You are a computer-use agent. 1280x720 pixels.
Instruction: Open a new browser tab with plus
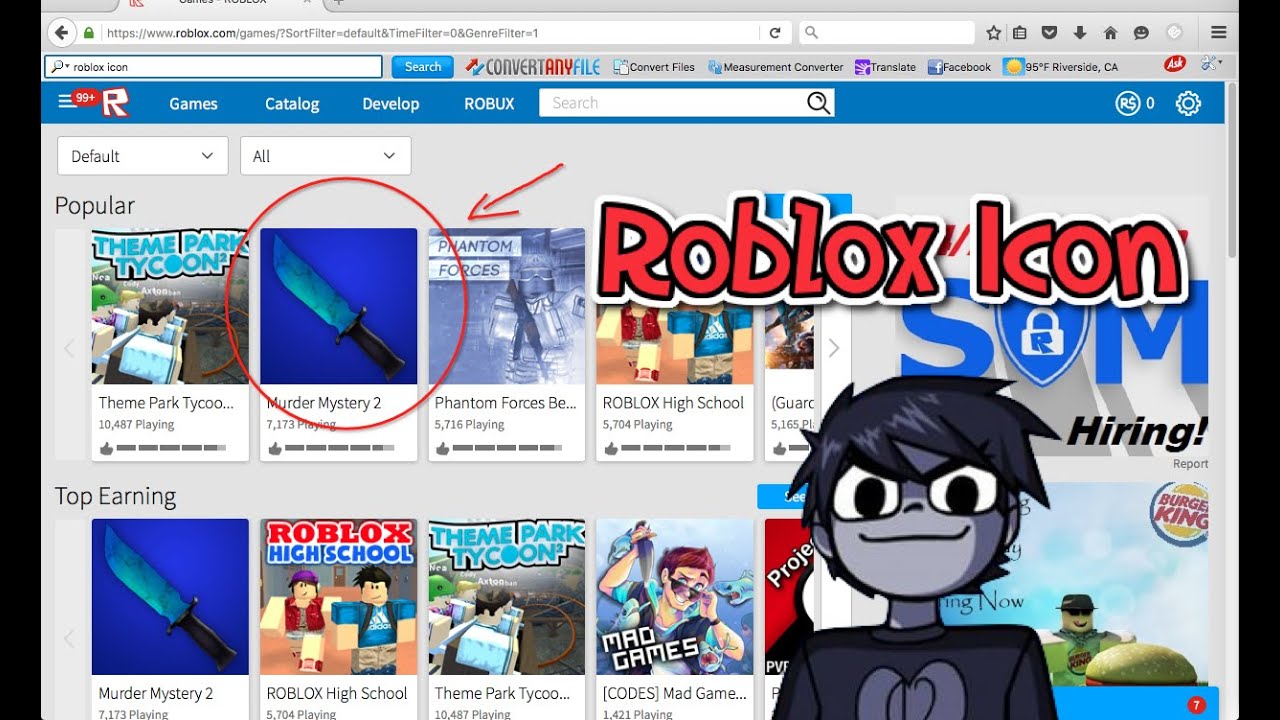[x=338, y=3]
